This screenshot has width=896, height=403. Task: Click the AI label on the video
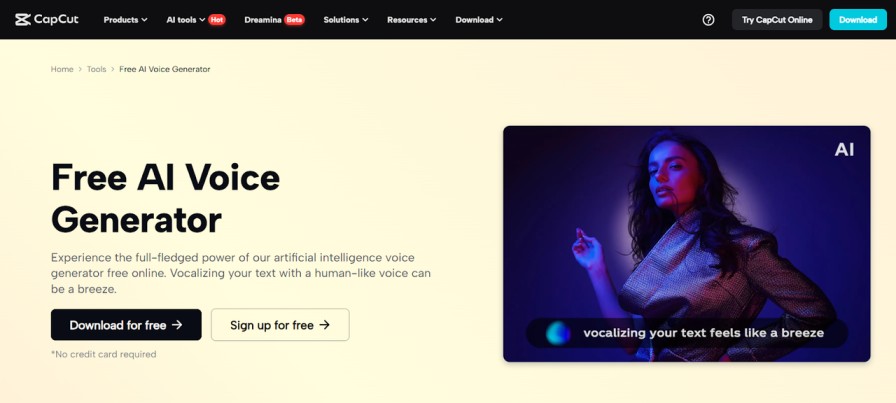pos(844,149)
